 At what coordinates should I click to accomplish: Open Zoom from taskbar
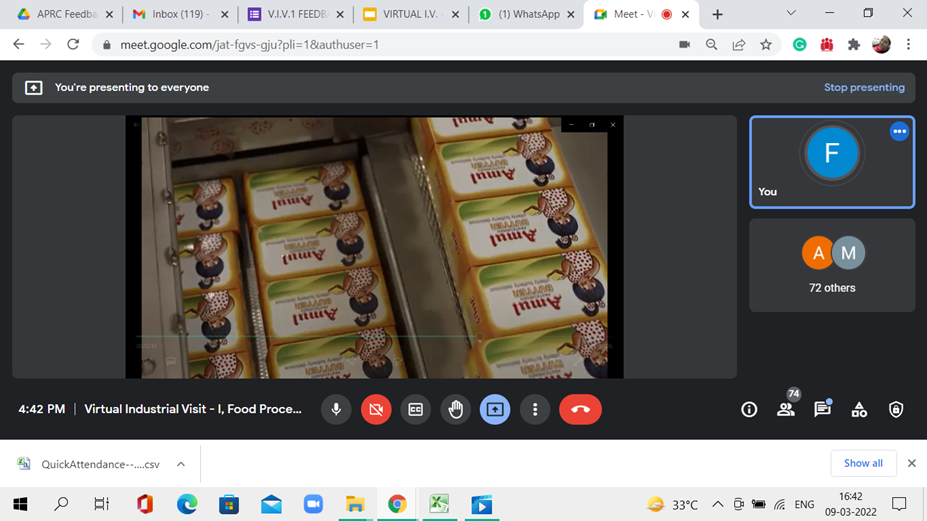click(x=313, y=504)
